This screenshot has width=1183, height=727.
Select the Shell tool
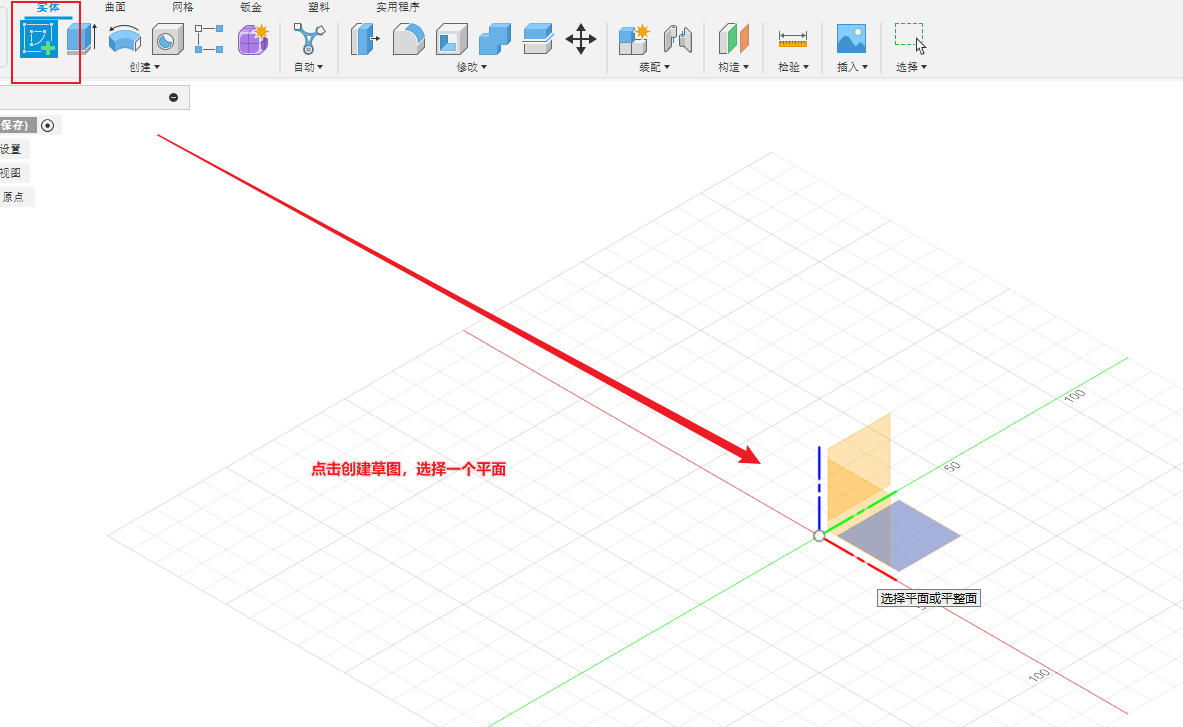click(x=452, y=39)
